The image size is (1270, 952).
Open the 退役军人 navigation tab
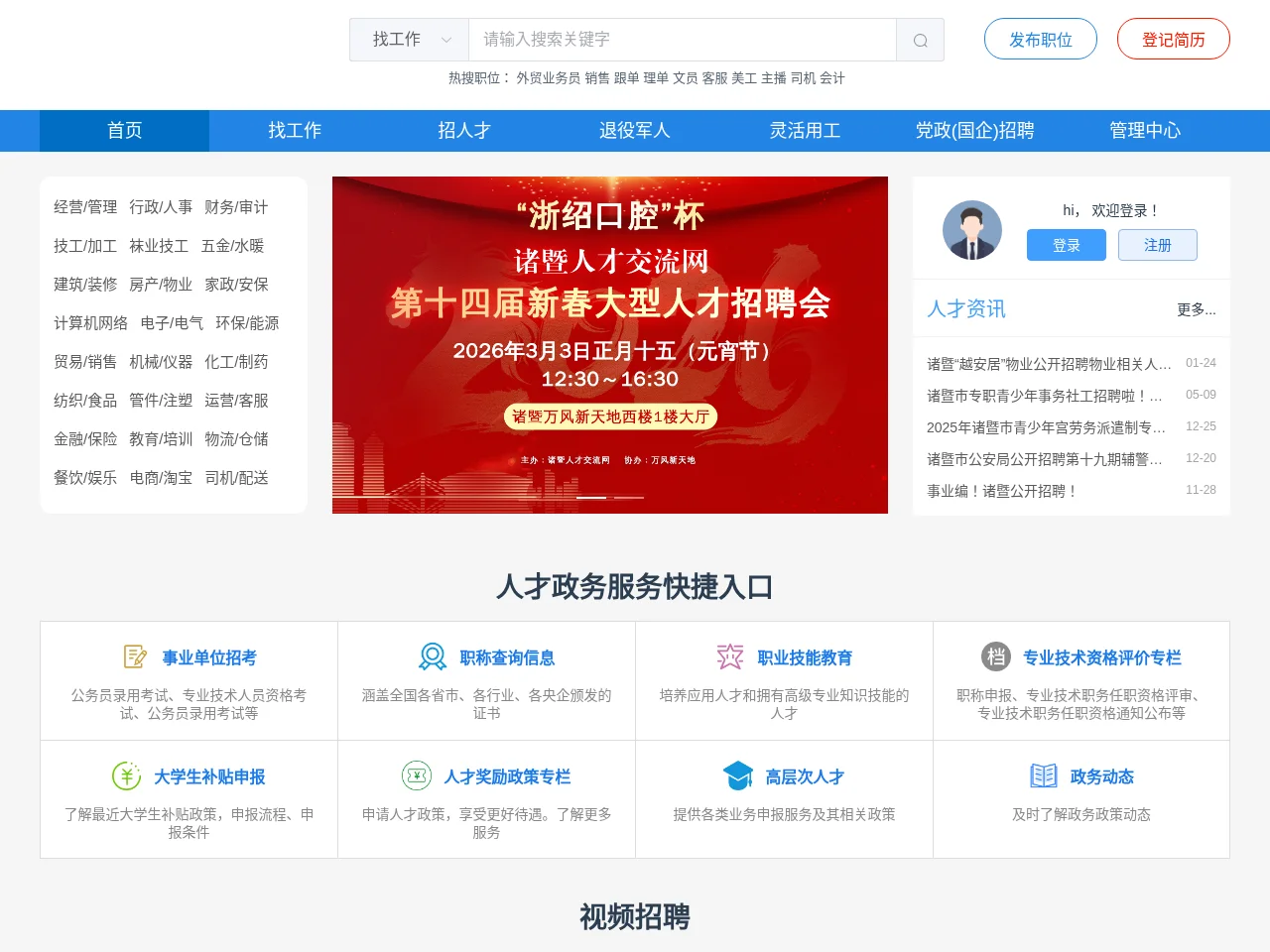pyautogui.click(x=635, y=131)
